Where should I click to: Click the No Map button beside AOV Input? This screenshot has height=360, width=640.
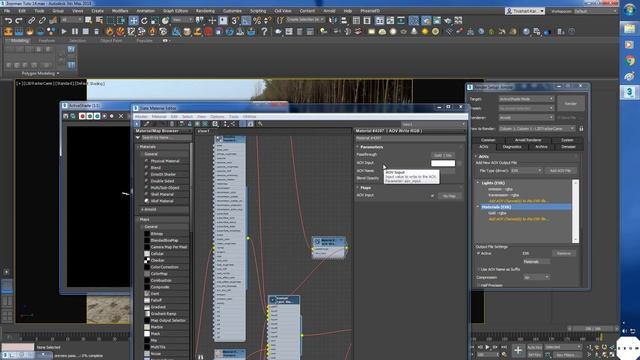click(449, 196)
